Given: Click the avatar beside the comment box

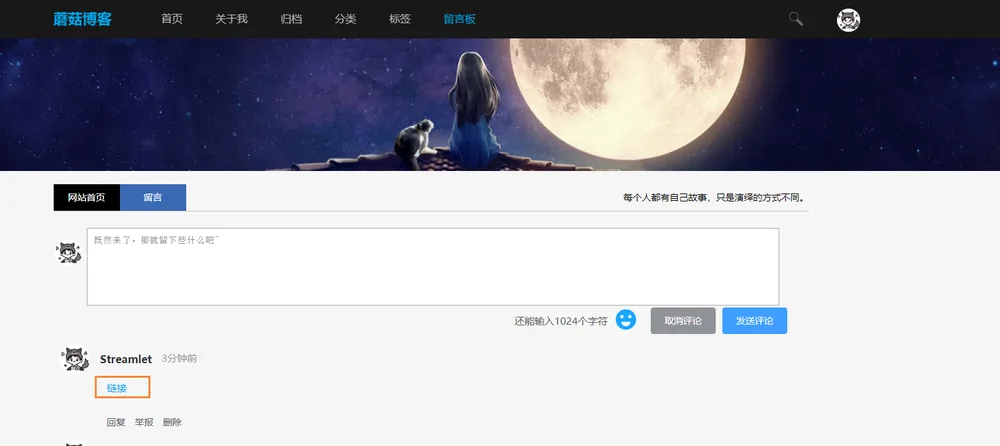Looking at the screenshot, I should point(68,253).
